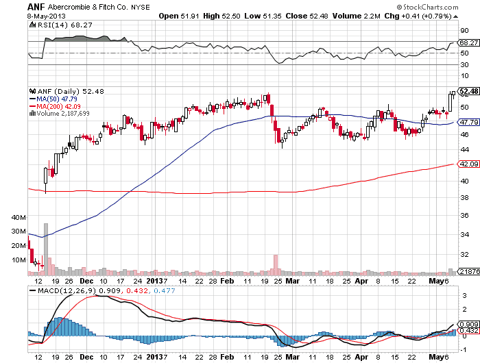This screenshot has height=363, width=480.
Task: Click the High 52.50 value
Action: [x=221, y=16]
